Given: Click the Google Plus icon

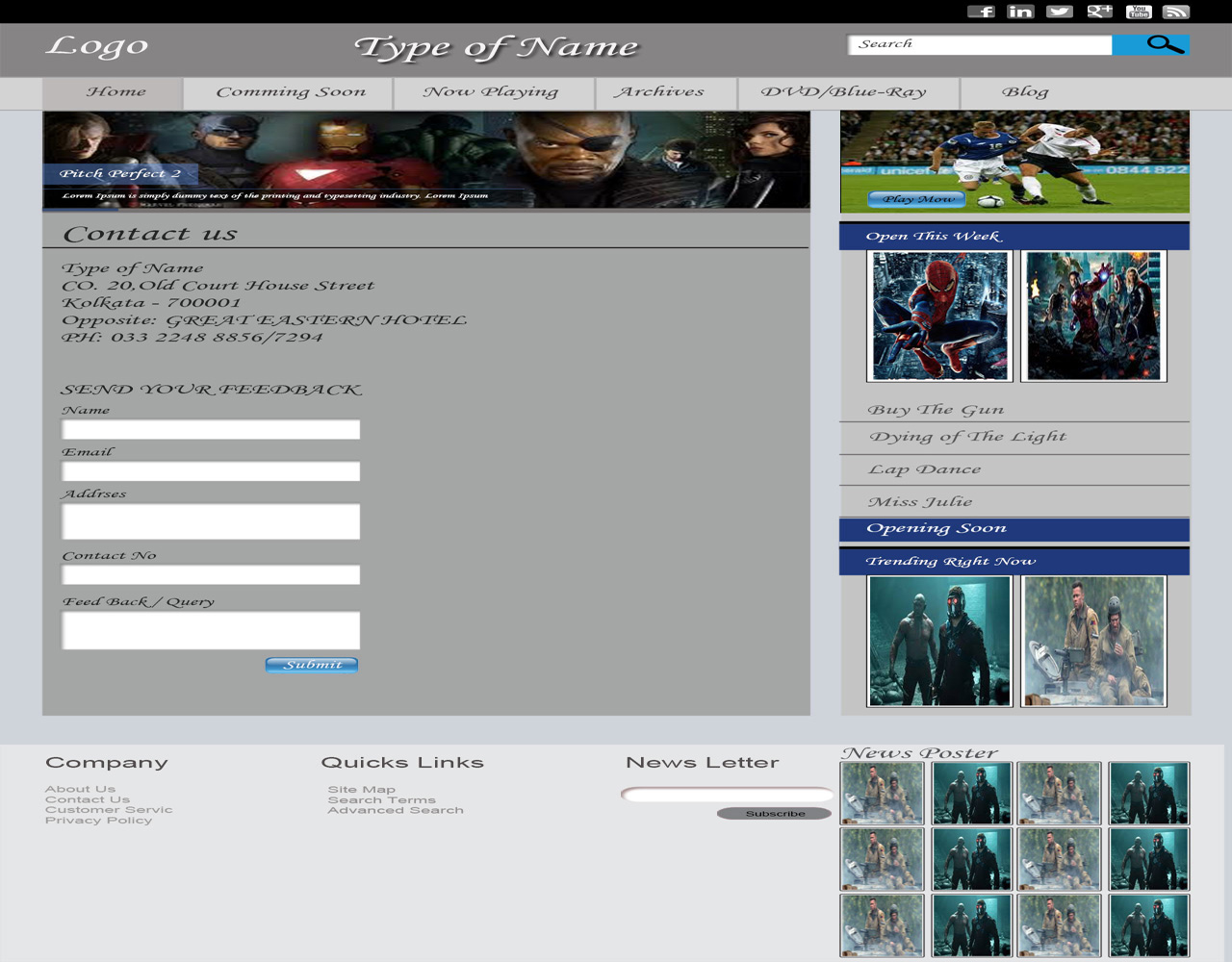Looking at the screenshot, I should click(1099, 12).
